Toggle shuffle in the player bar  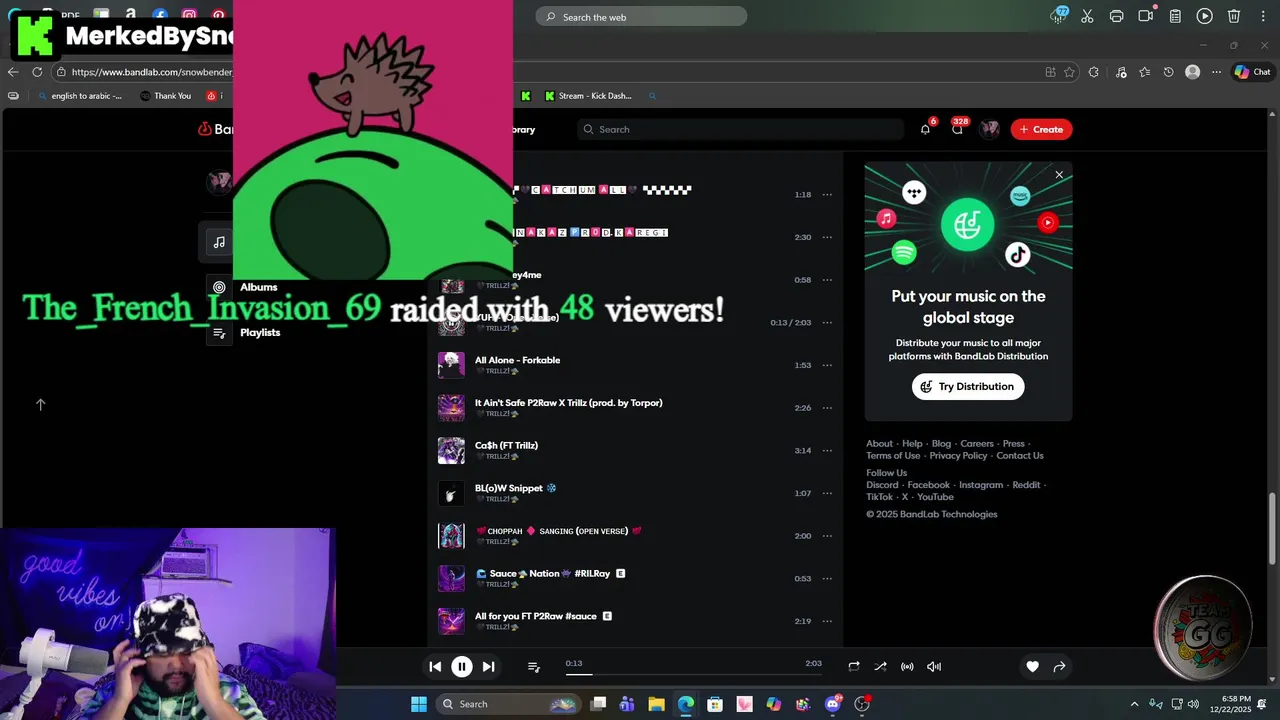pyautogui.click(x=880, y=666)
